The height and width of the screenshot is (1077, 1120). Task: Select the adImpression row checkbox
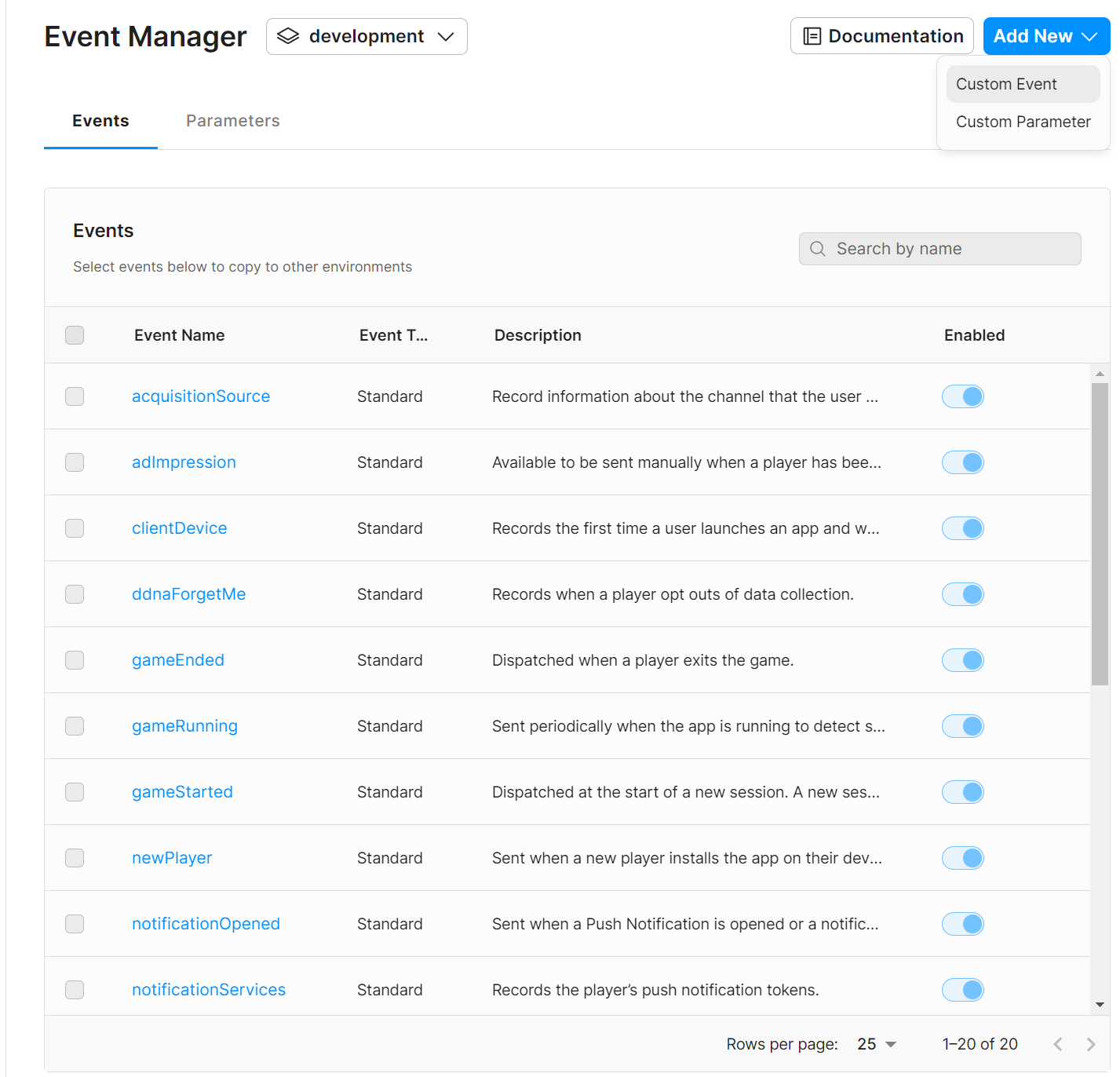pos(75,462)
